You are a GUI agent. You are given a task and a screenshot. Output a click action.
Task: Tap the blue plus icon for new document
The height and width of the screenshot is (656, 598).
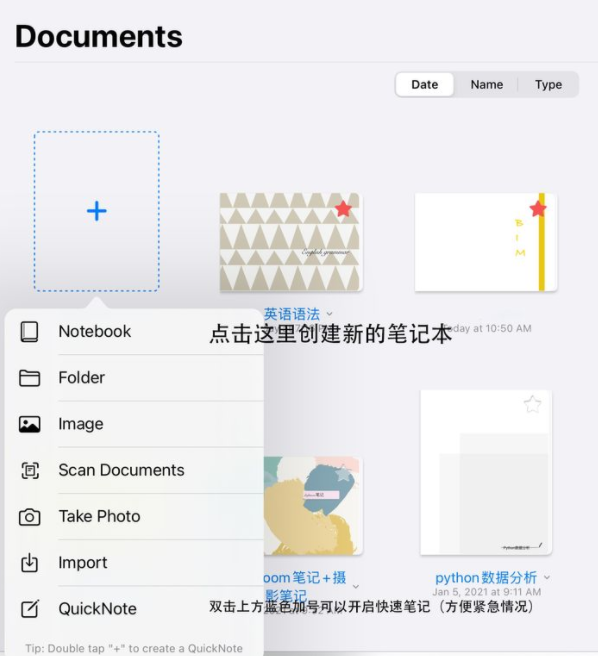(x=97, y=211)
